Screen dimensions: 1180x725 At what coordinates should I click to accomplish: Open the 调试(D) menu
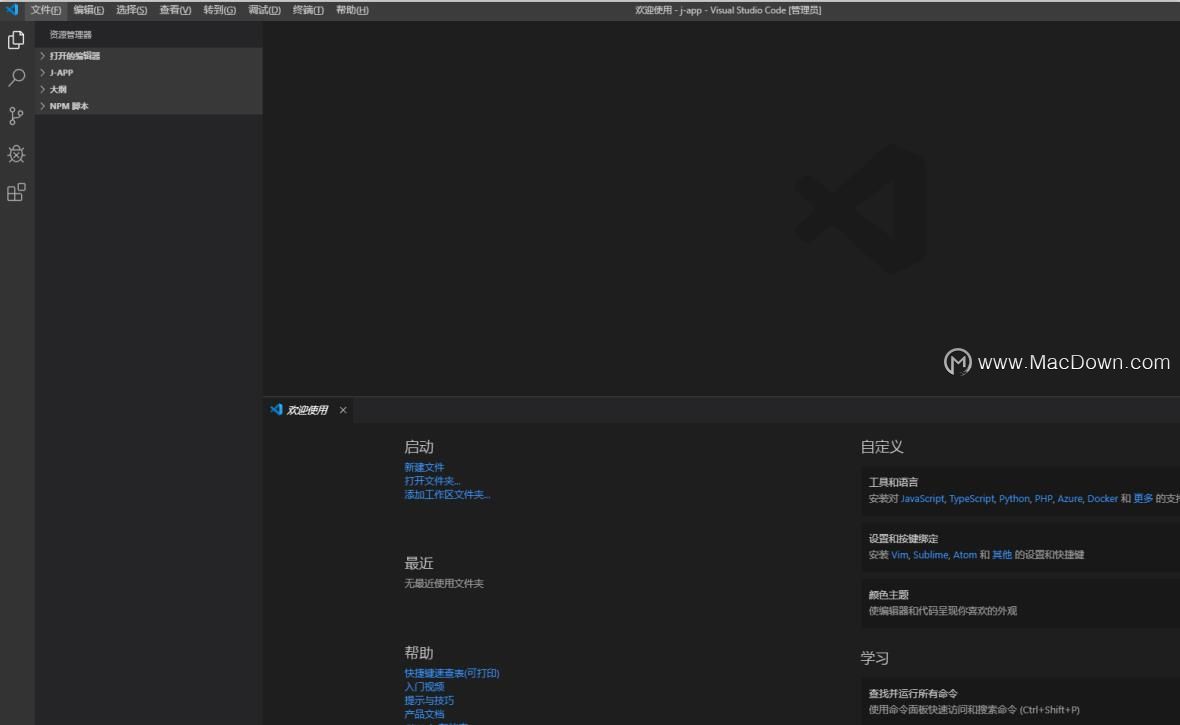tap(264, 10)
